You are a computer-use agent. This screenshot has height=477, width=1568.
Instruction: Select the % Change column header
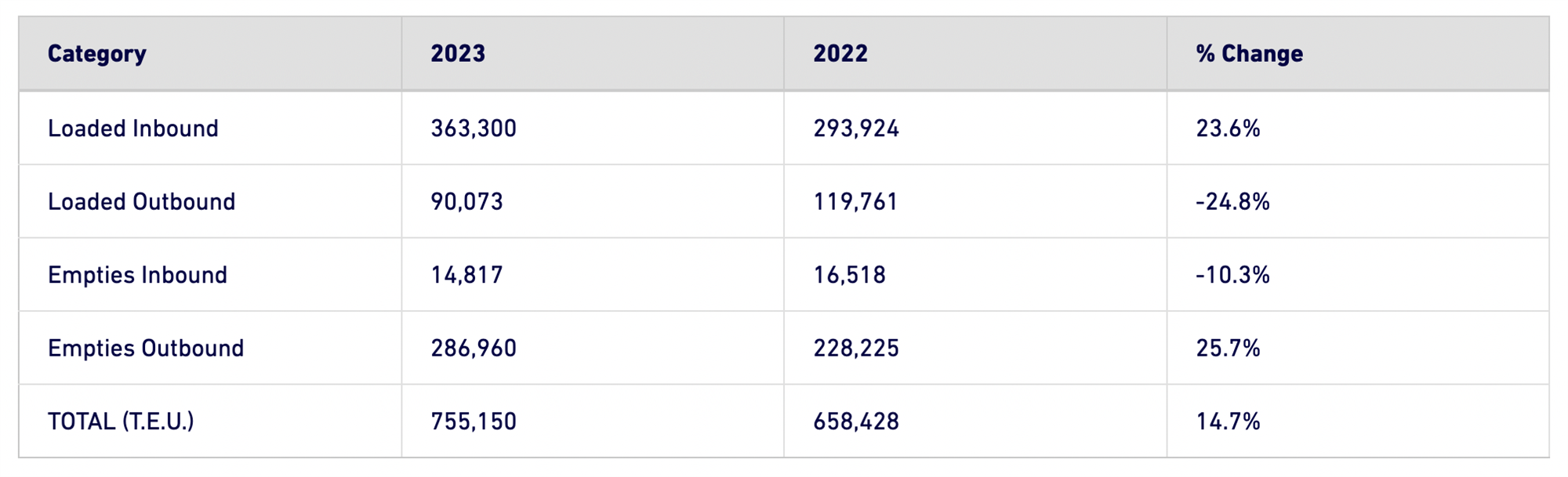click(x=1250, y=53)
